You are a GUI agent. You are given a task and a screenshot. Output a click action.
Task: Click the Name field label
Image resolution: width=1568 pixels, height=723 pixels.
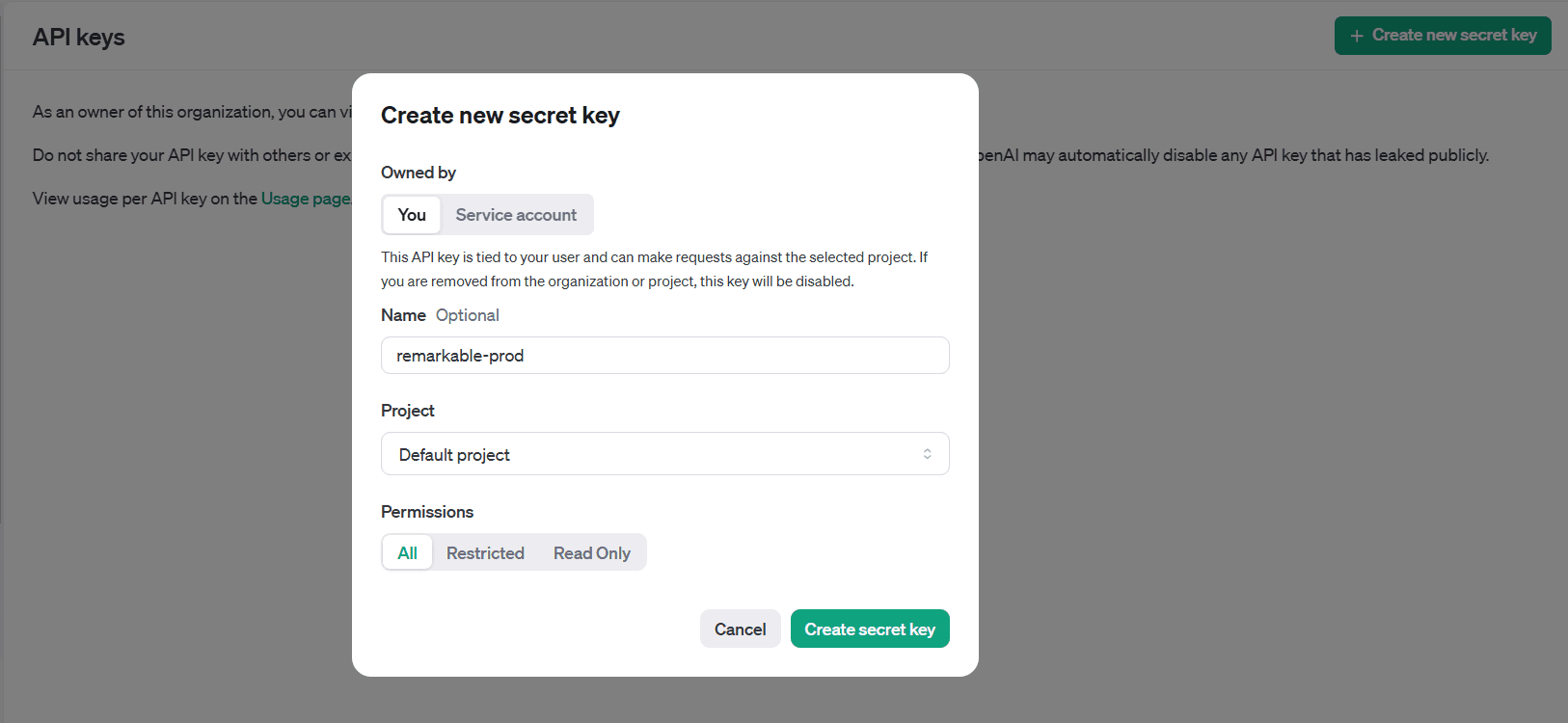pyautogui.click(x=403, y=315)
